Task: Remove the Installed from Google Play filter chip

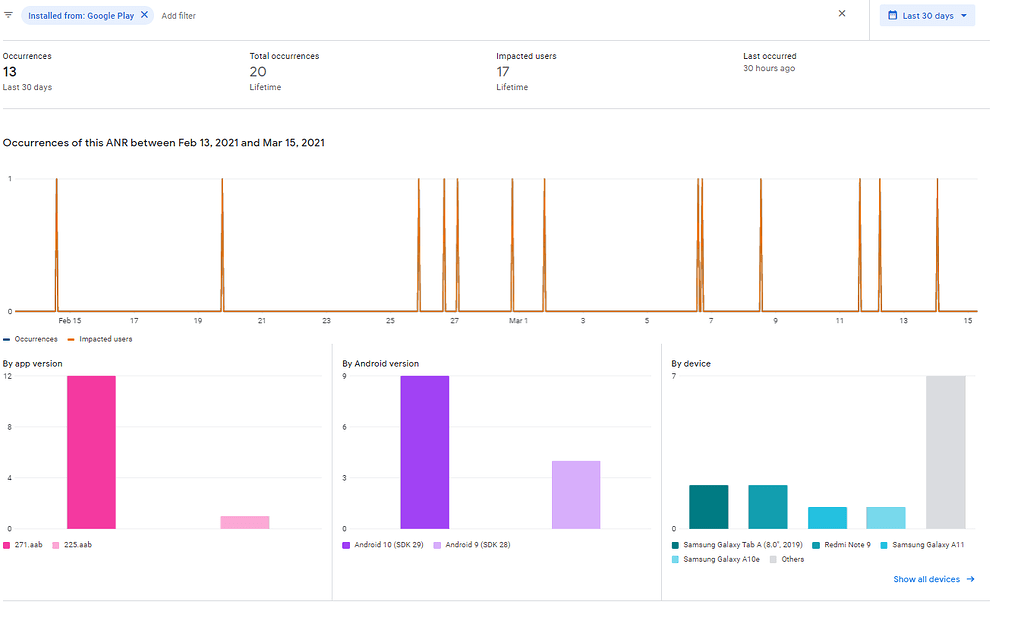Action: coord(144,15)
